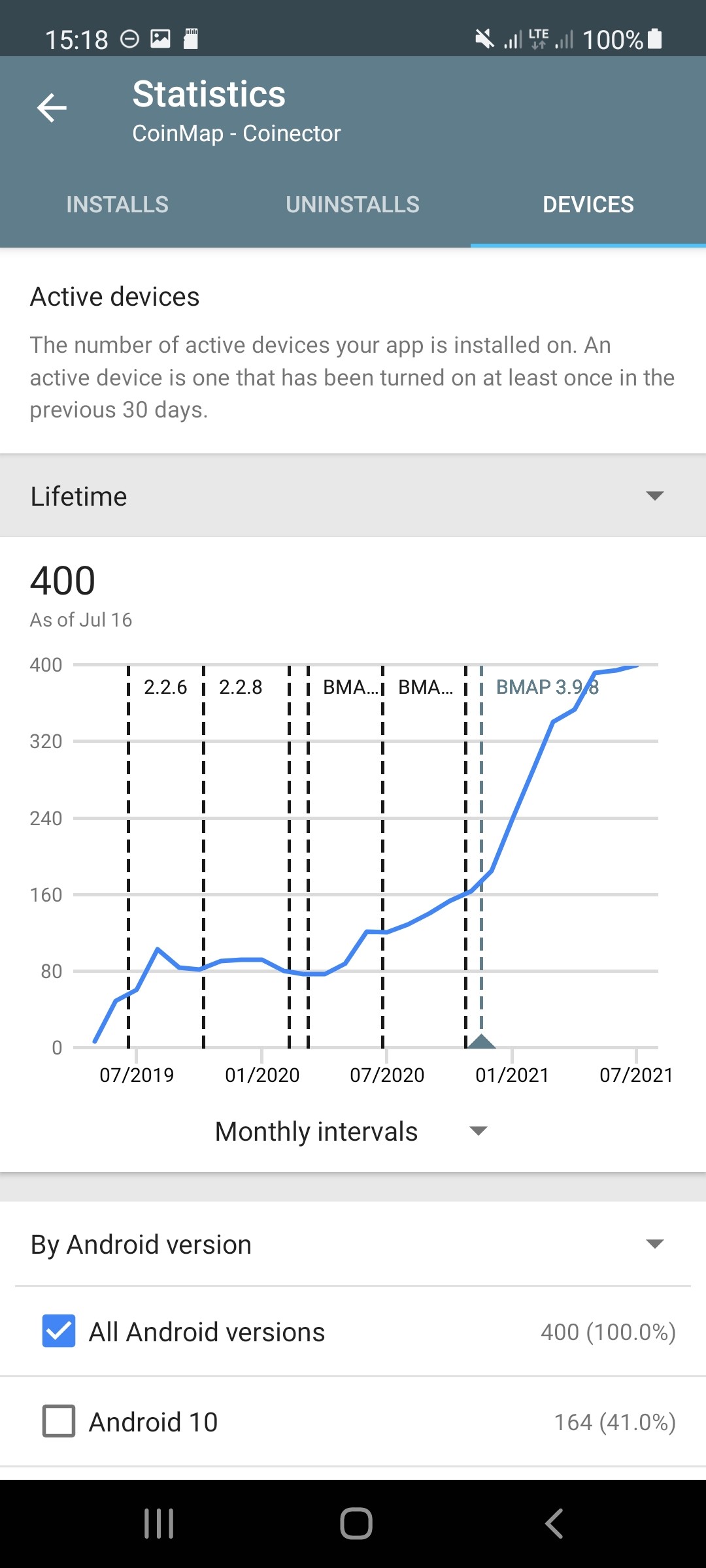Expand the By Android version dropdown

[x=353, y=1245]
